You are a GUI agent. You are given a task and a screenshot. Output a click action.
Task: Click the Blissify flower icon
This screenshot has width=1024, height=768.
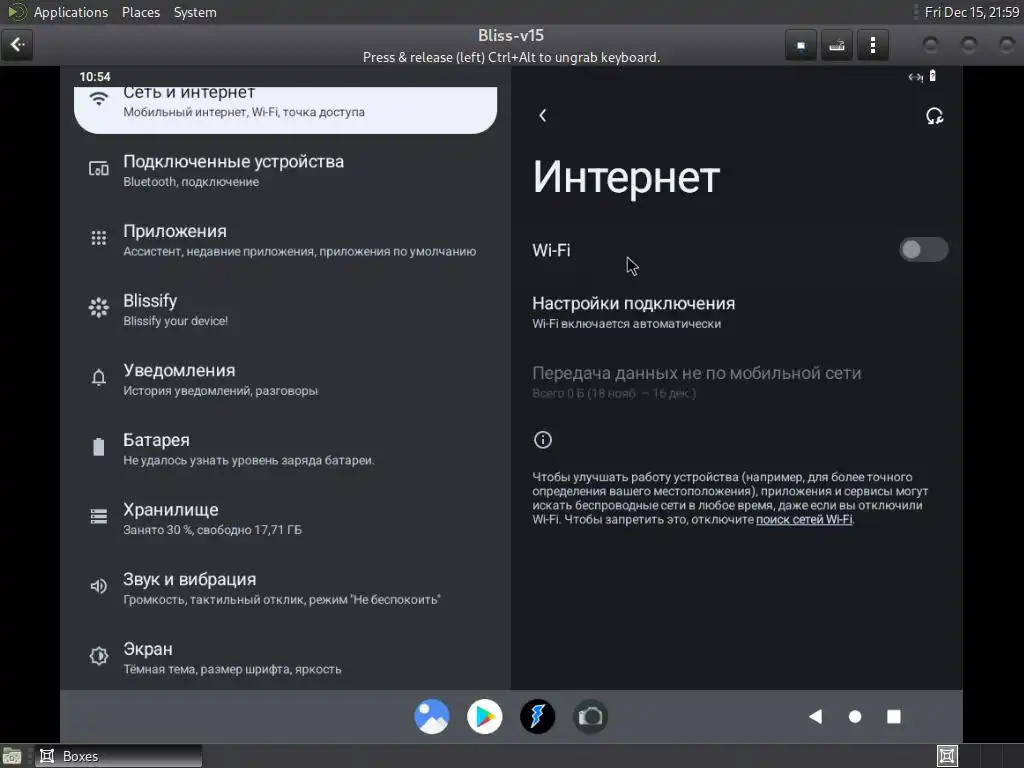pyautogui.click(x=99, y=308)
